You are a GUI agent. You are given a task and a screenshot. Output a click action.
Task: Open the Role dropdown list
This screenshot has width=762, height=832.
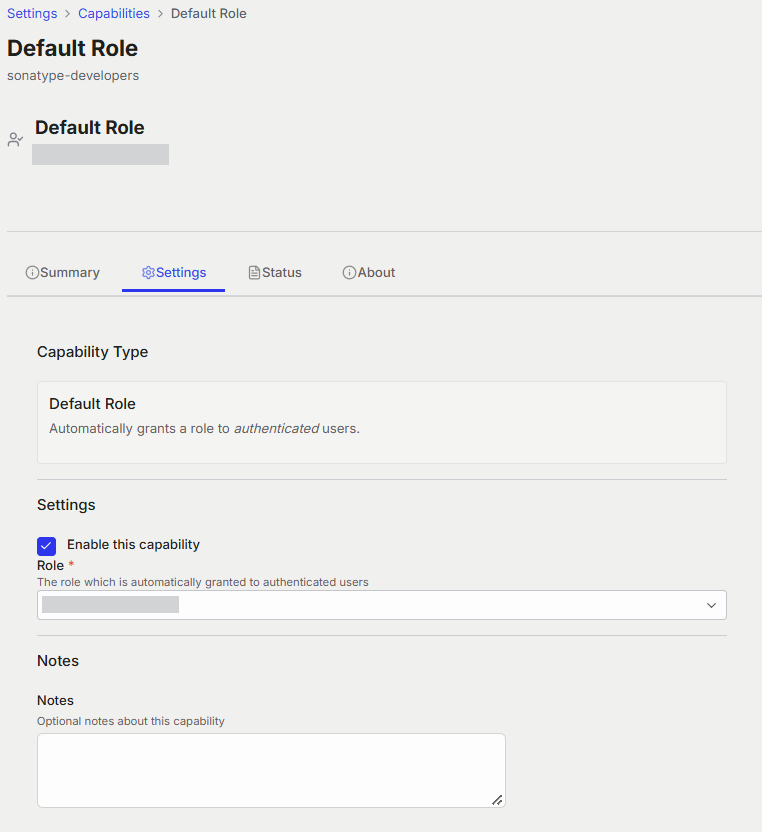(382, 605)
